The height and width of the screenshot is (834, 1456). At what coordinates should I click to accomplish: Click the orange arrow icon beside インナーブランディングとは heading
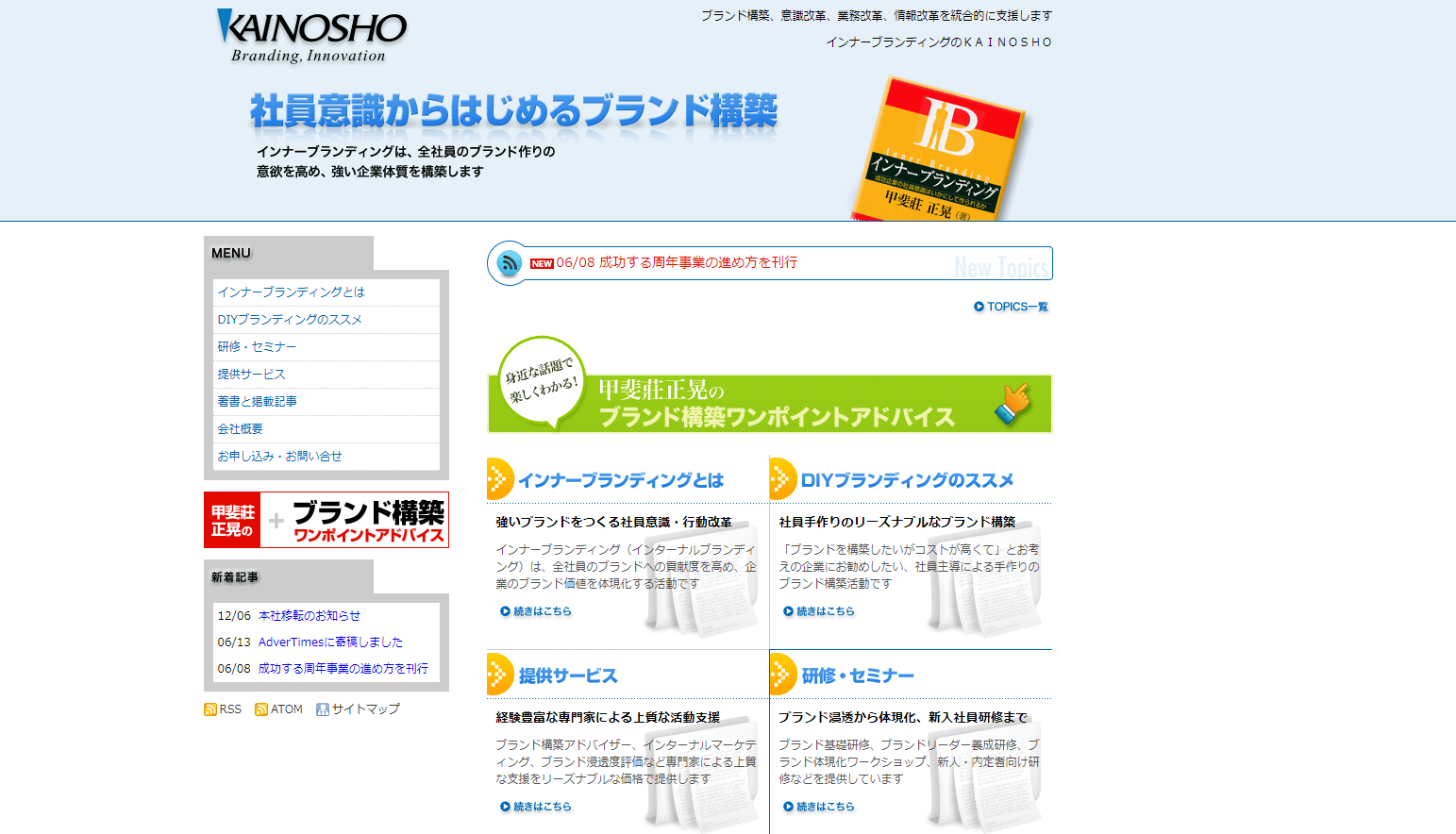(x=499, y=479)
